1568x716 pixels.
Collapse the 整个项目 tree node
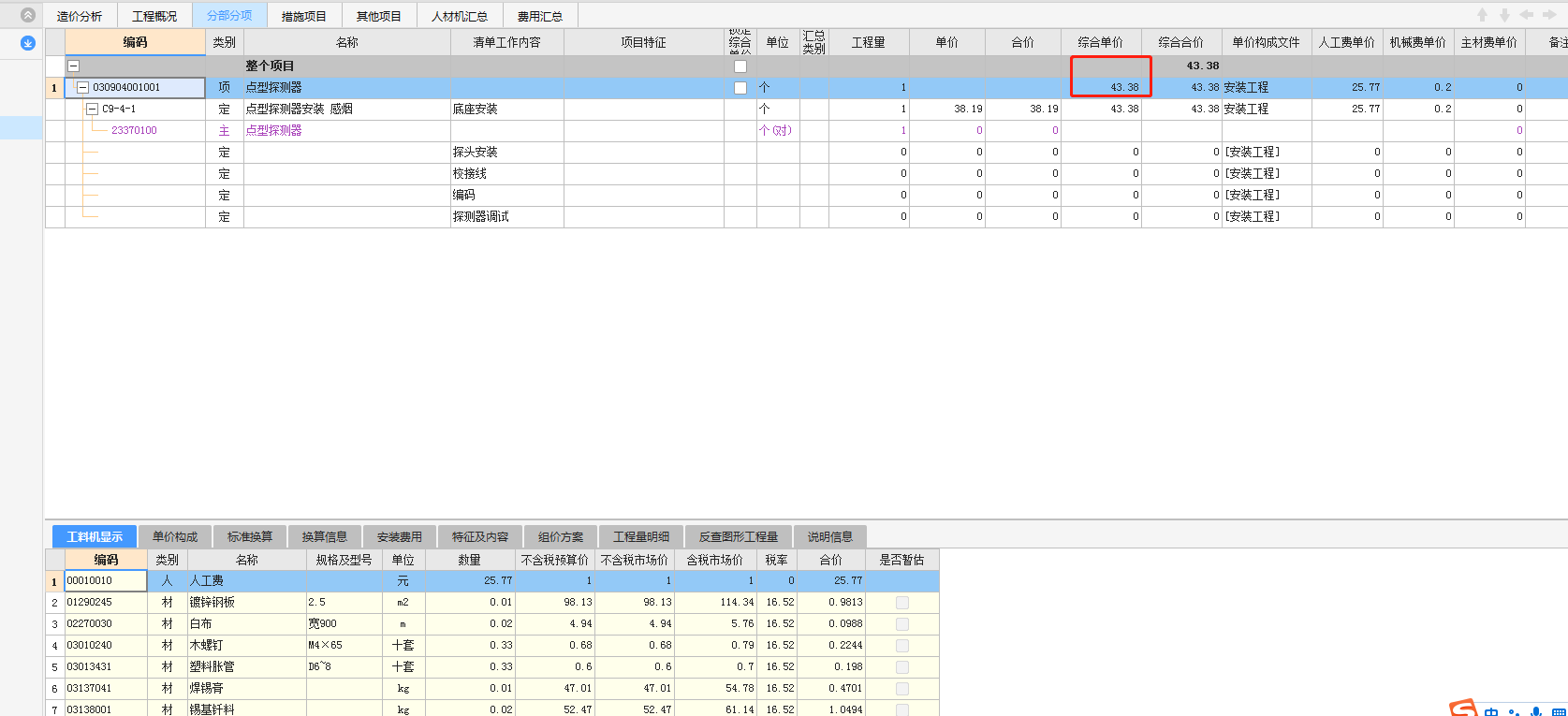click(73, 66)
